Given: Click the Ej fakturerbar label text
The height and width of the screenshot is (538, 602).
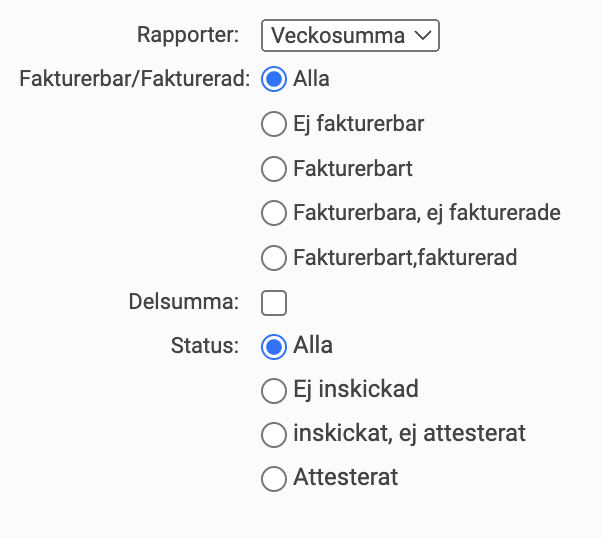Looking at the screenshot, I should (x=358, y=124).
